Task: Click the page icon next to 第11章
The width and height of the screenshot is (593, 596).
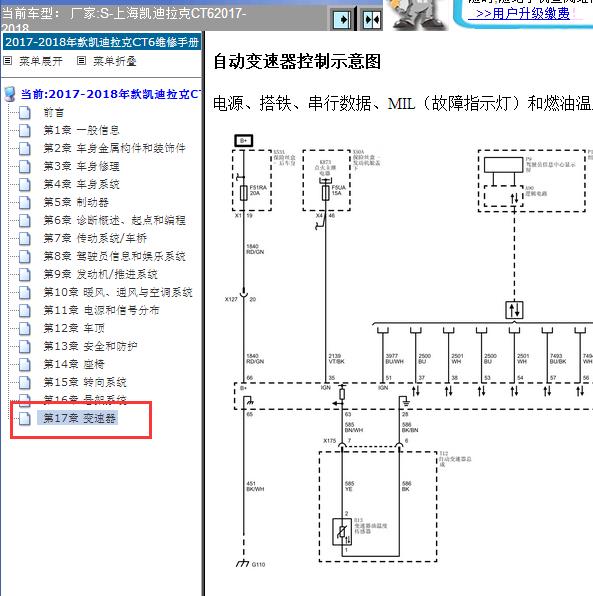Action: click(x=25, y=310)
